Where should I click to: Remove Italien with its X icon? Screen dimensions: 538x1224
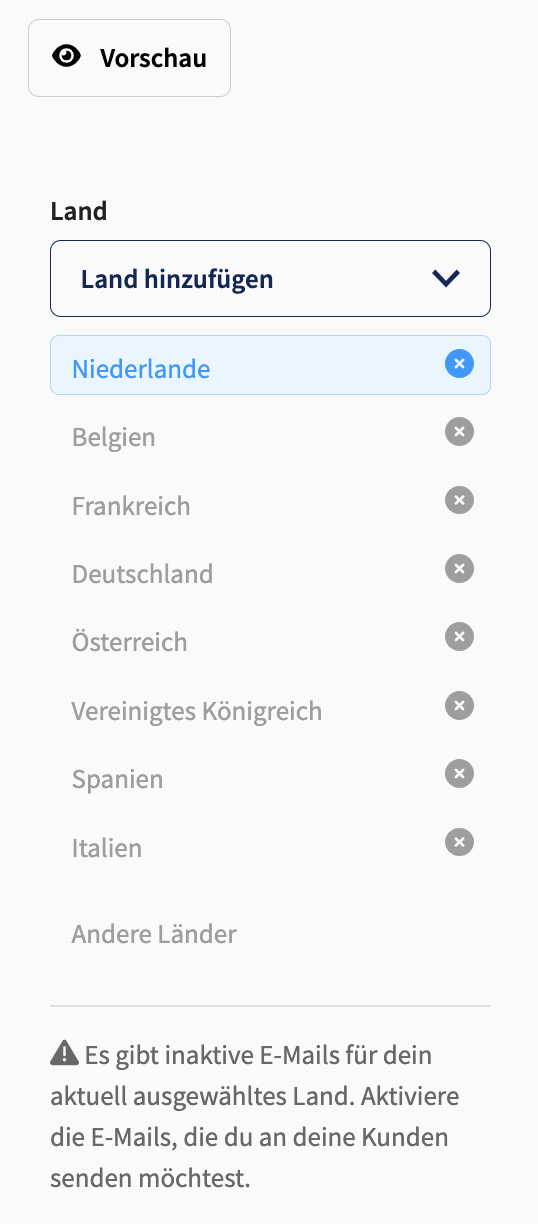pos(459,842)
